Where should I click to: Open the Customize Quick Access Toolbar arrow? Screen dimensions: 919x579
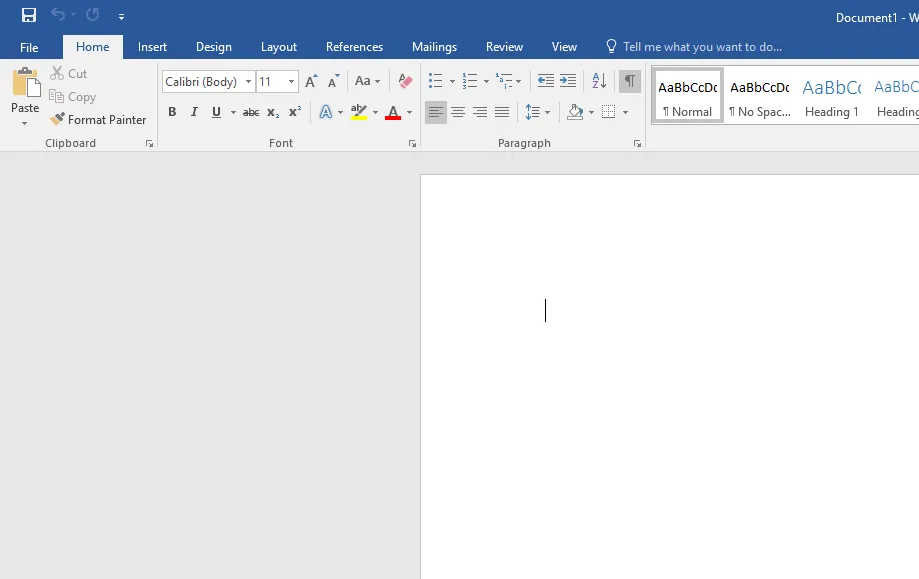pos(121,17)
